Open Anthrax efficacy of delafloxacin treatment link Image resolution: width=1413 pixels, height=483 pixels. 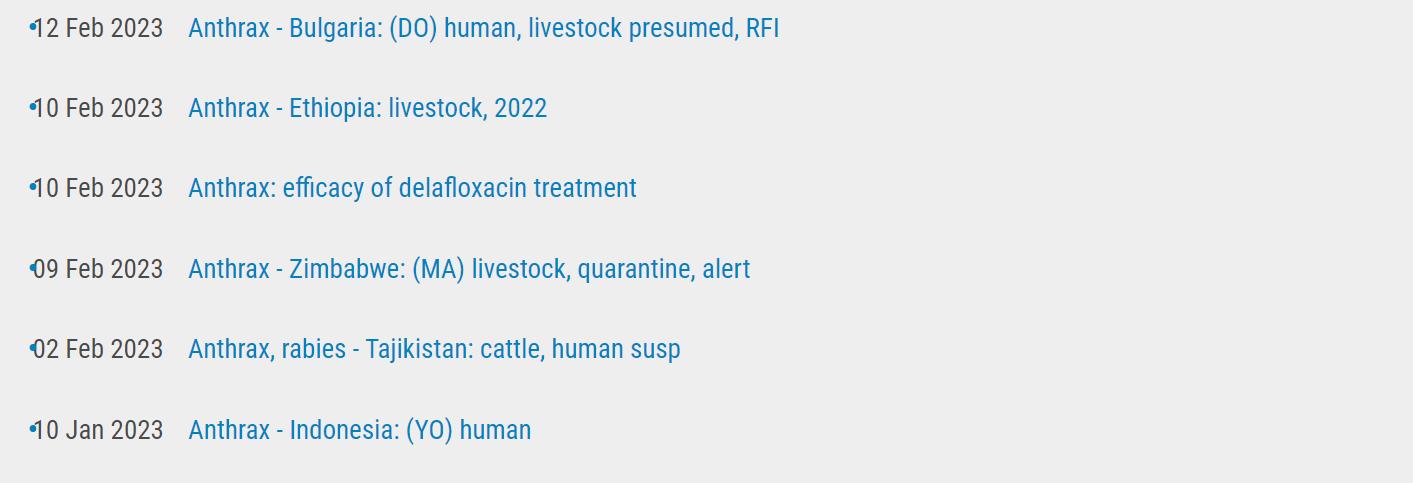412,188
